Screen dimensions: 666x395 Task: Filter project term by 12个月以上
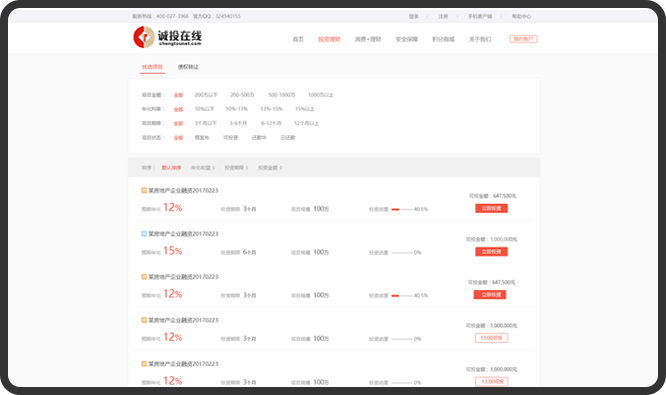(x=307, y=123)
